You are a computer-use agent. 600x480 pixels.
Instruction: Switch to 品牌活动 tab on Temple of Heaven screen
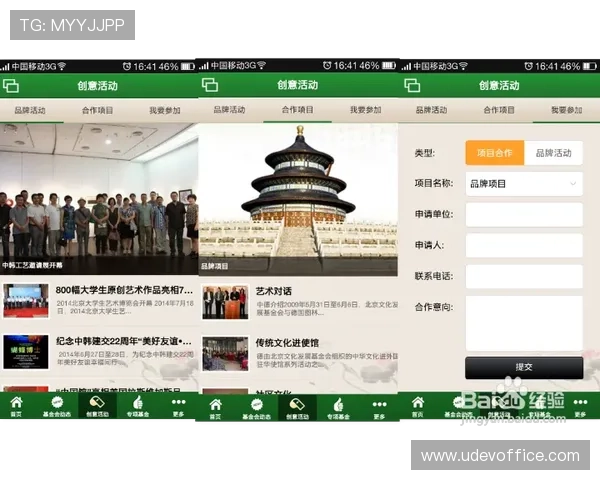coord(229,110)
